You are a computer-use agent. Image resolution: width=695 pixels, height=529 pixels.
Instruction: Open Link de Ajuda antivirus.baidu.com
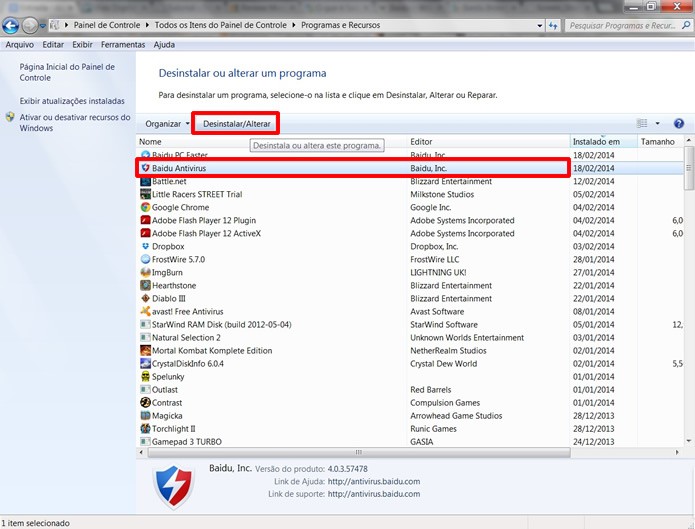pos(374,481)
